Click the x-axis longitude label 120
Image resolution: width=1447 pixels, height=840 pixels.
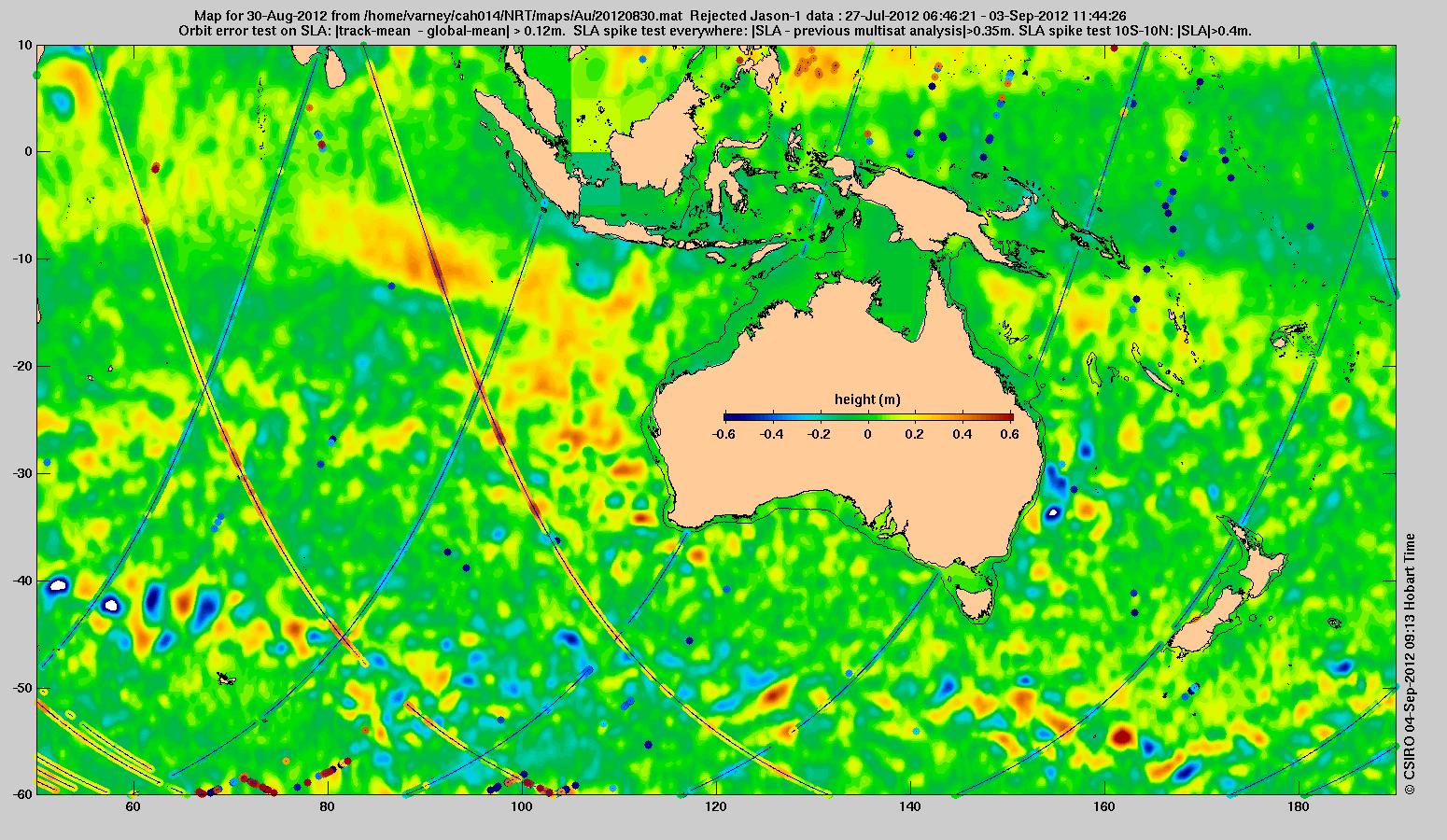(715, 807)
